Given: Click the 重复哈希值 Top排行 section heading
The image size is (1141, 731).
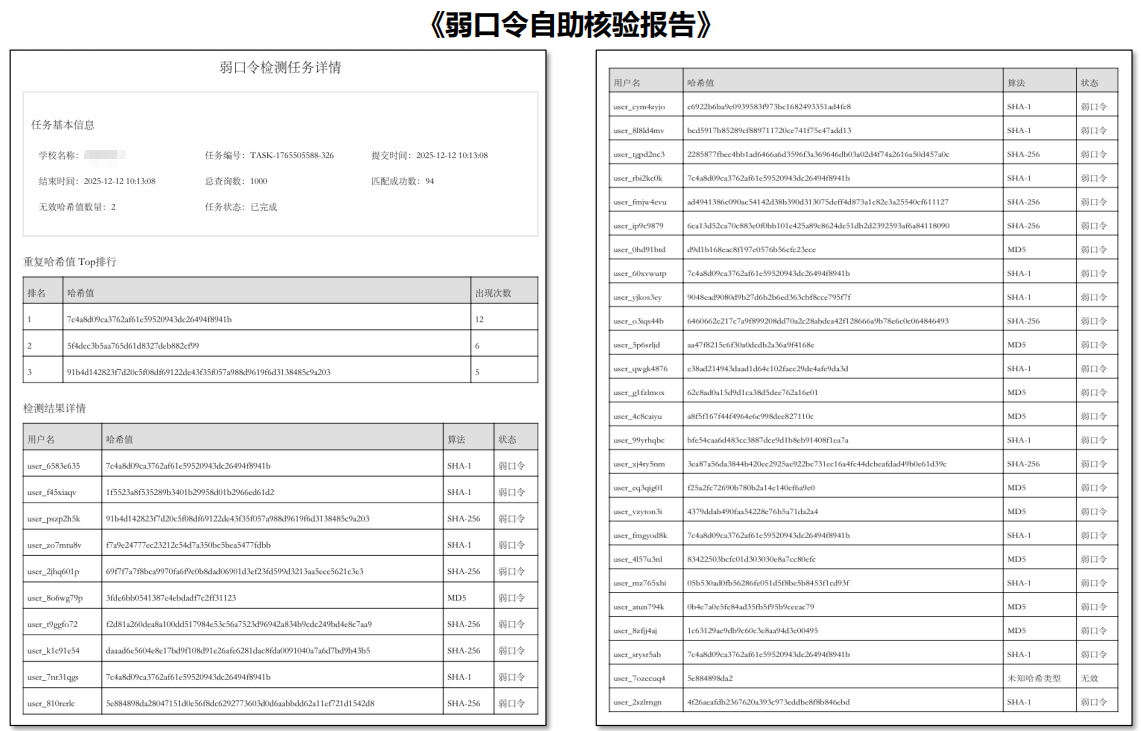Looking at the screenshot, I should click(x=70, y=262).
